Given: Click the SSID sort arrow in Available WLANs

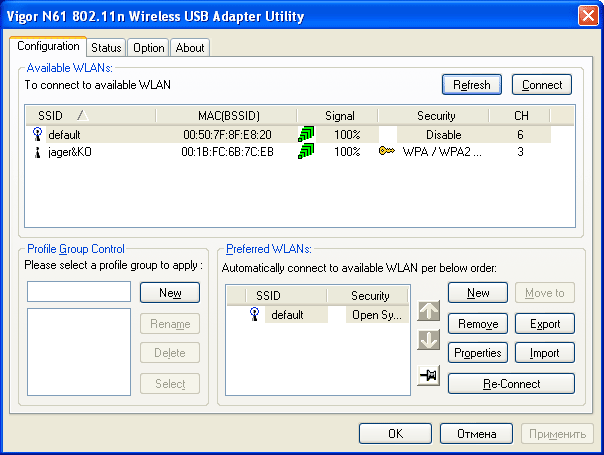Looking at the screenshot, I should click(x=82, y=115).
